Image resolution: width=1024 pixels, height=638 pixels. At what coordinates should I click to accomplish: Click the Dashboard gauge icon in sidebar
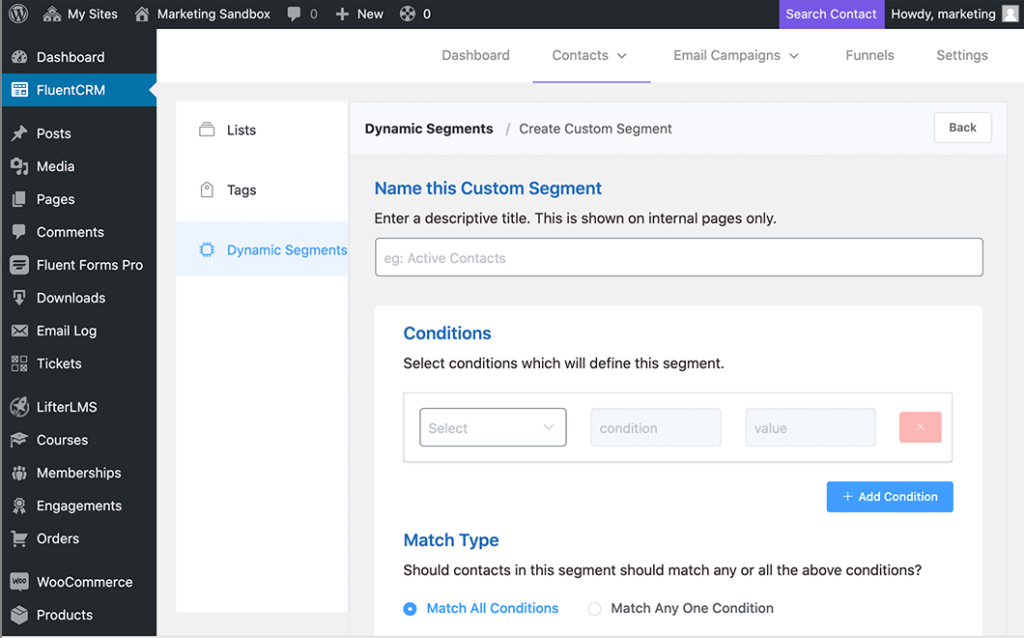(20, 57)
